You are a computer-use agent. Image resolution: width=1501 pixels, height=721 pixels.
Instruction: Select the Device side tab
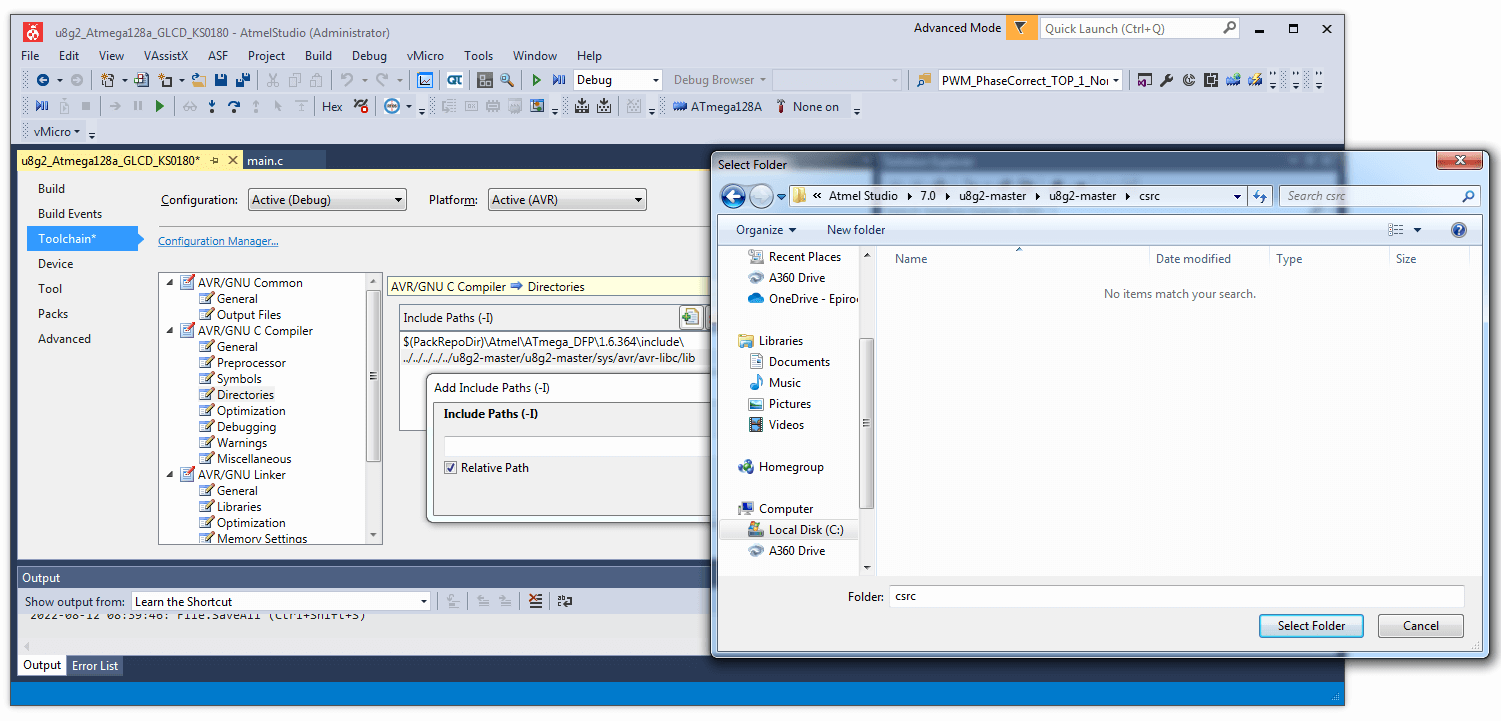pyautogui.click(x=56, y=263)
